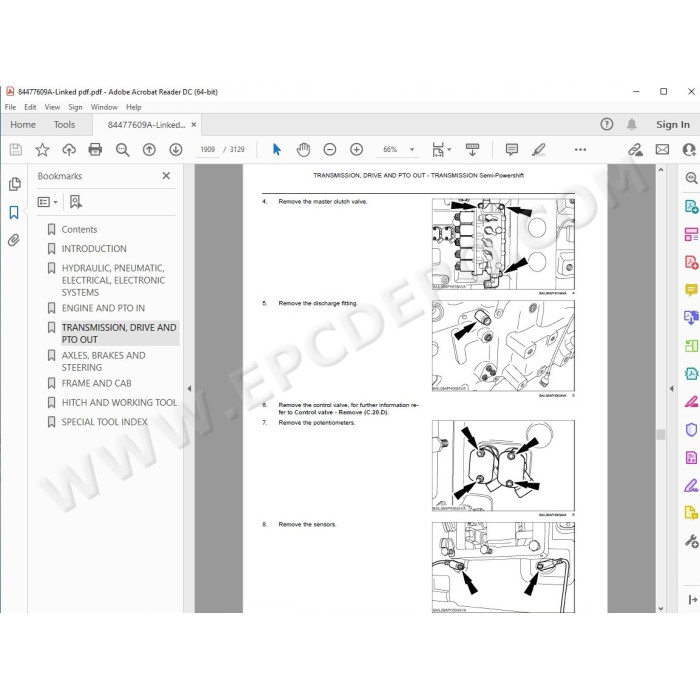The height and width of the screenshot is (700, 700).
Task: Click the Save file icon
Action: (x=16, y=150)
